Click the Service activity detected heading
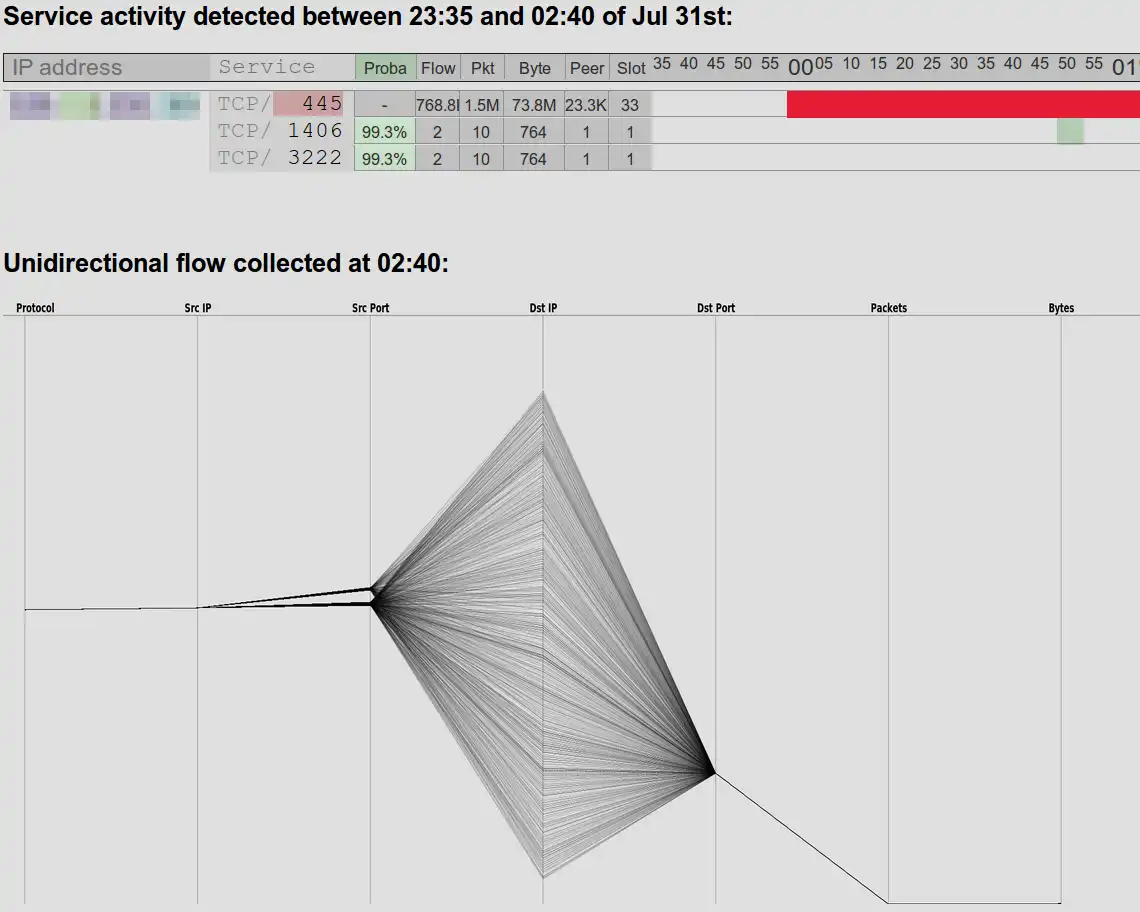The image size is (1140, 912). 368,16
